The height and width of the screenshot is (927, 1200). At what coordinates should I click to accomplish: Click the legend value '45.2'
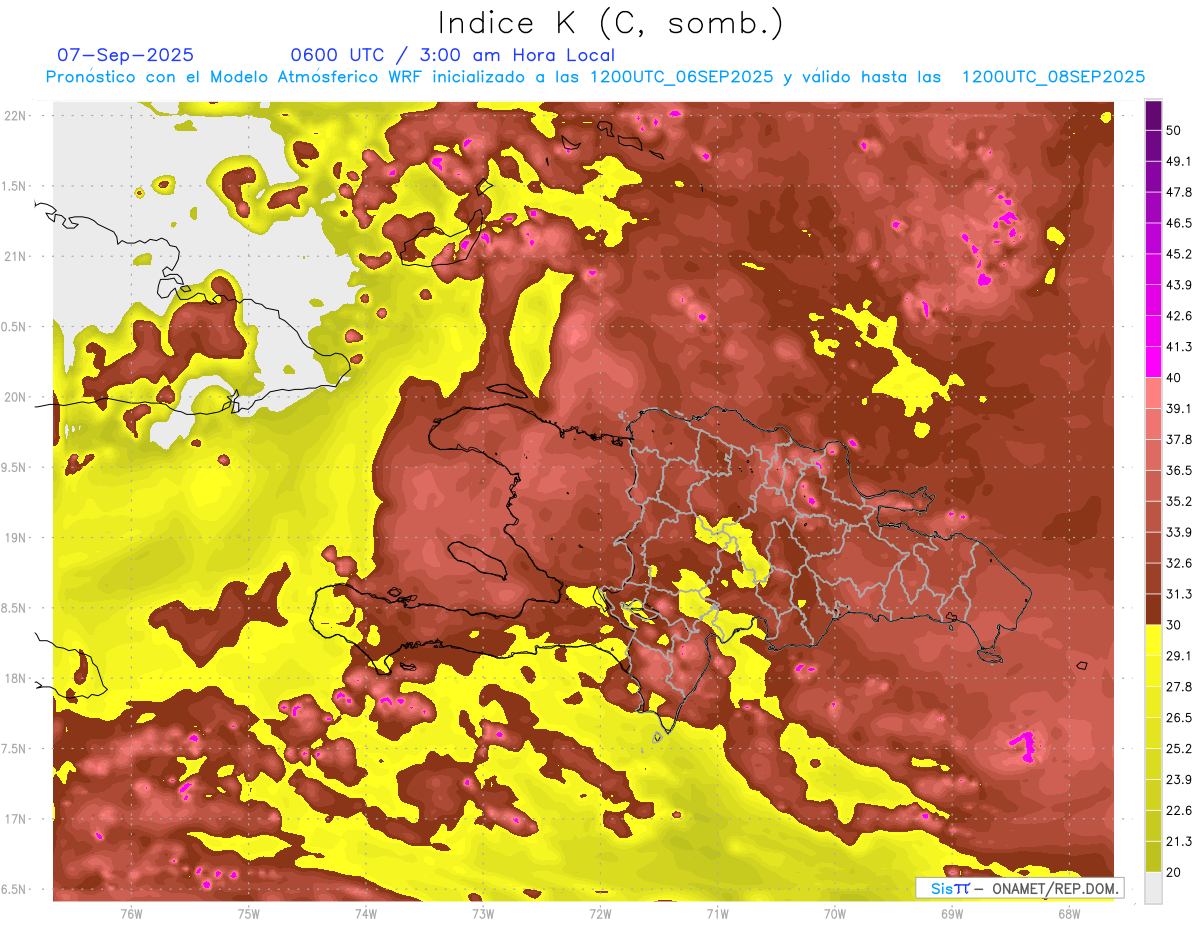pos(1178,254)
